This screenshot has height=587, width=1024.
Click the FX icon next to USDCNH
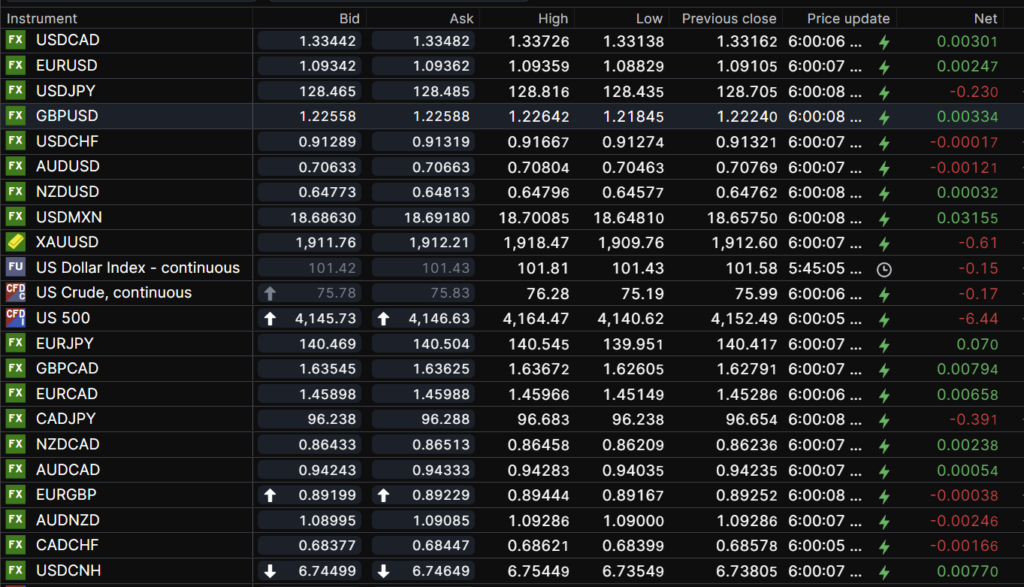coord(15,570)
